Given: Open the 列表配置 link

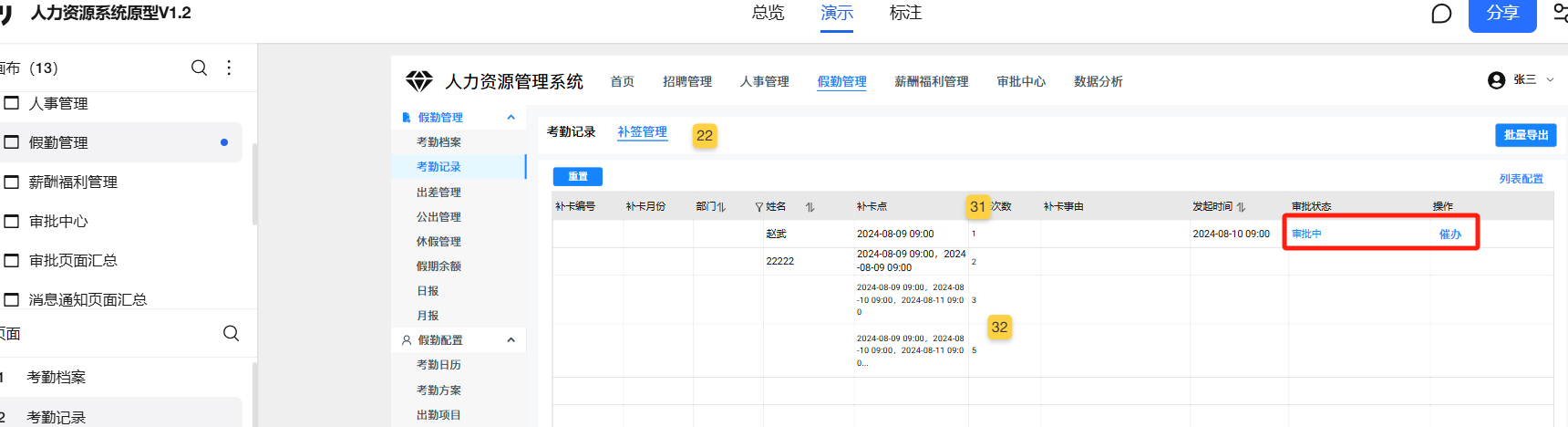Looking at the screenshot, I should point(1521,179).
